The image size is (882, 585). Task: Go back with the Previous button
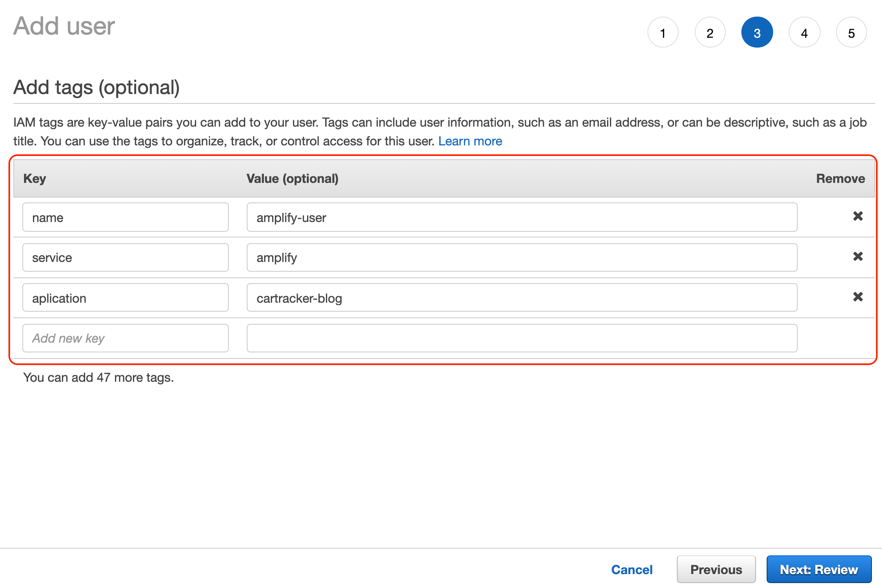coord(716,570)
